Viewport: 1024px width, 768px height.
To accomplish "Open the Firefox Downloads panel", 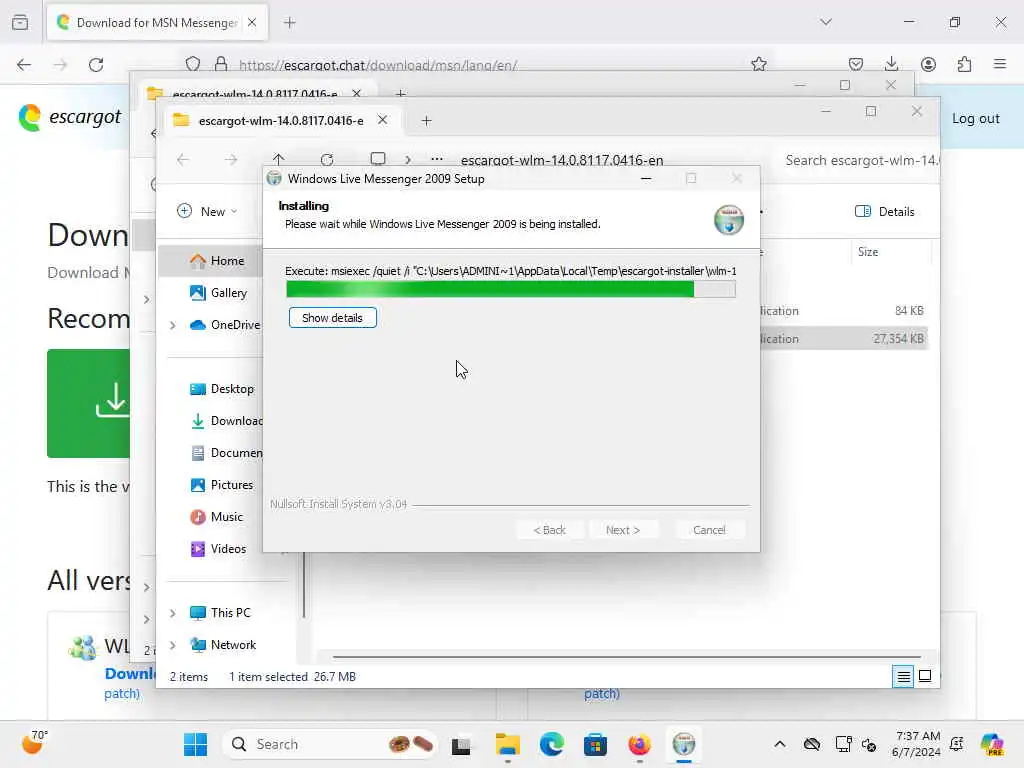I will coord(891,64).
